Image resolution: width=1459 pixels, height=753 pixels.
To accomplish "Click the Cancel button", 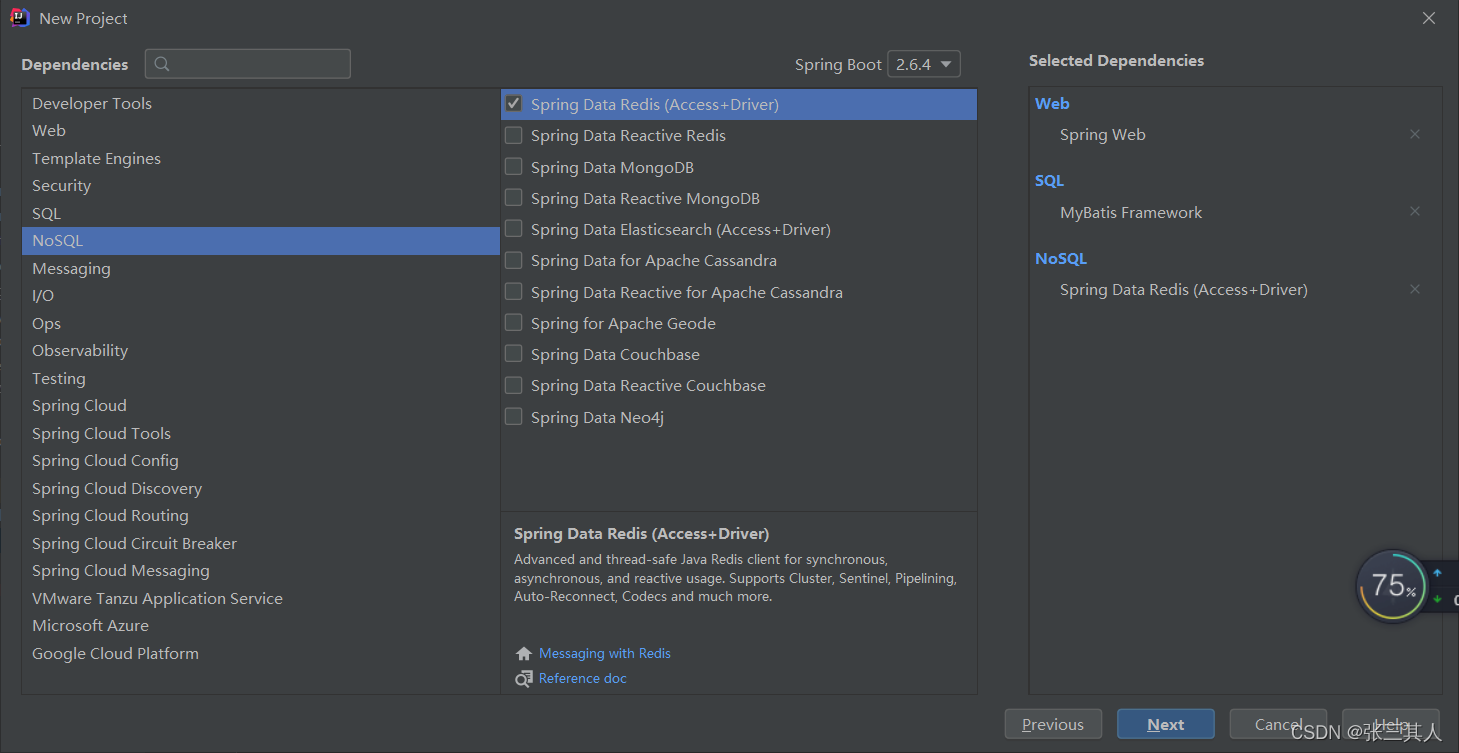I will pos(1278,725).
